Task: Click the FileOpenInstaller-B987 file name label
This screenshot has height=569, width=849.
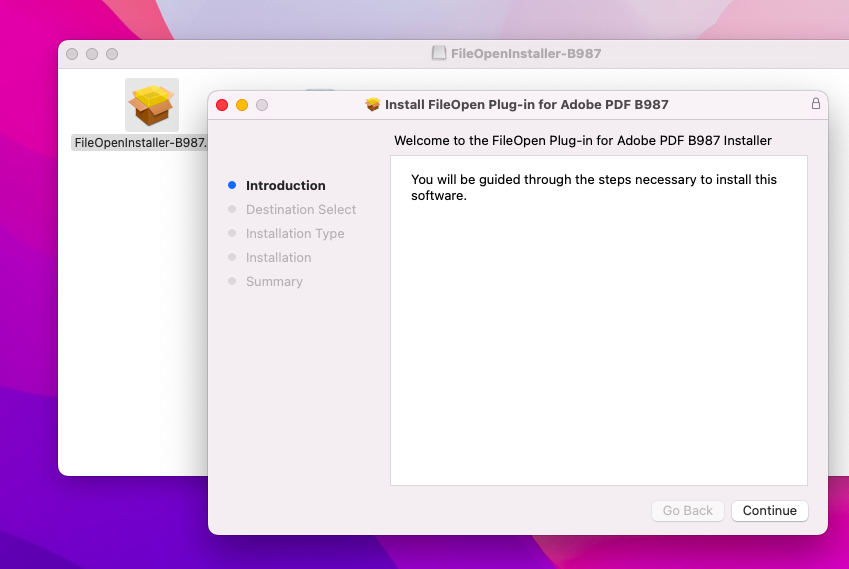Action: [x=140, y=143]
